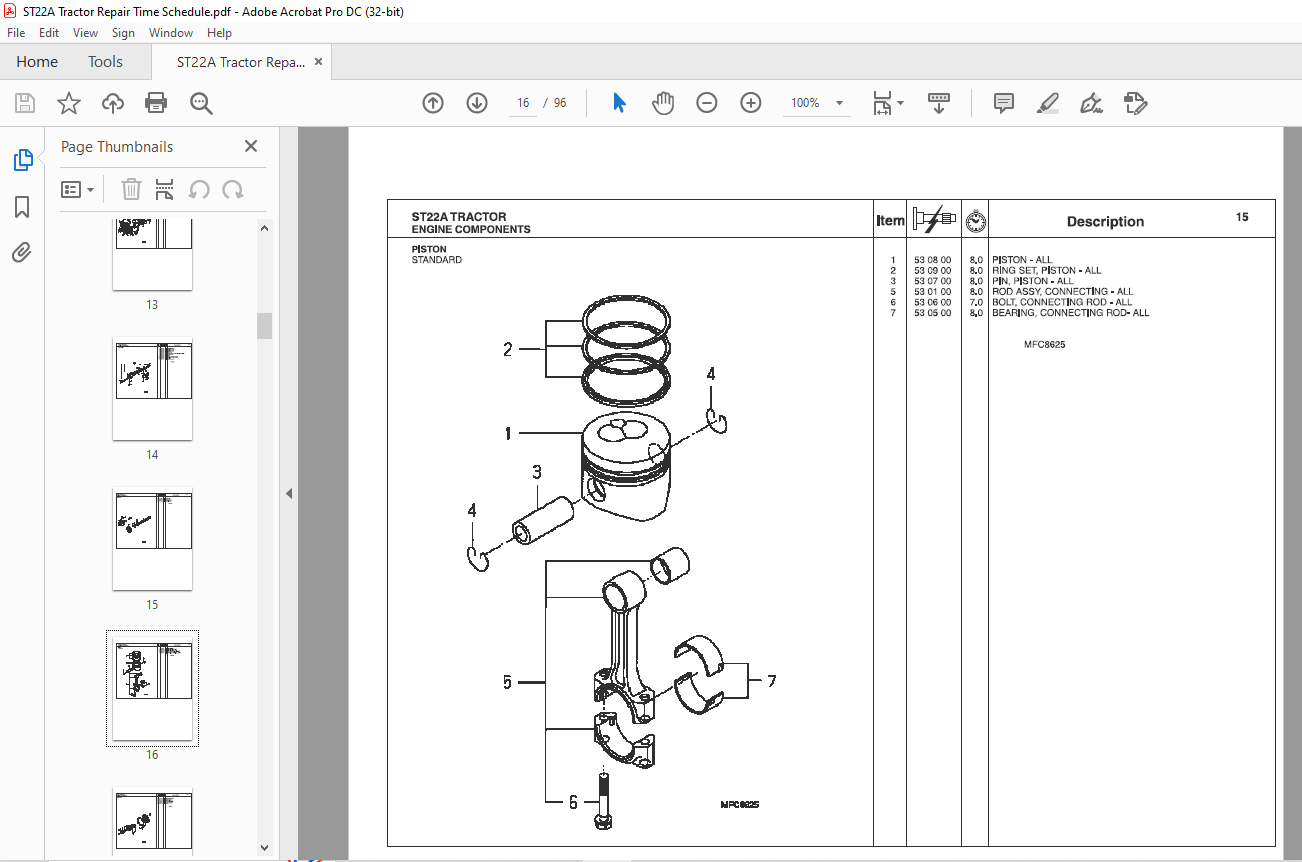Rotate page counterclockwise in thumbnails panel
1302x862 pixels.
click(x=199, y=189)
